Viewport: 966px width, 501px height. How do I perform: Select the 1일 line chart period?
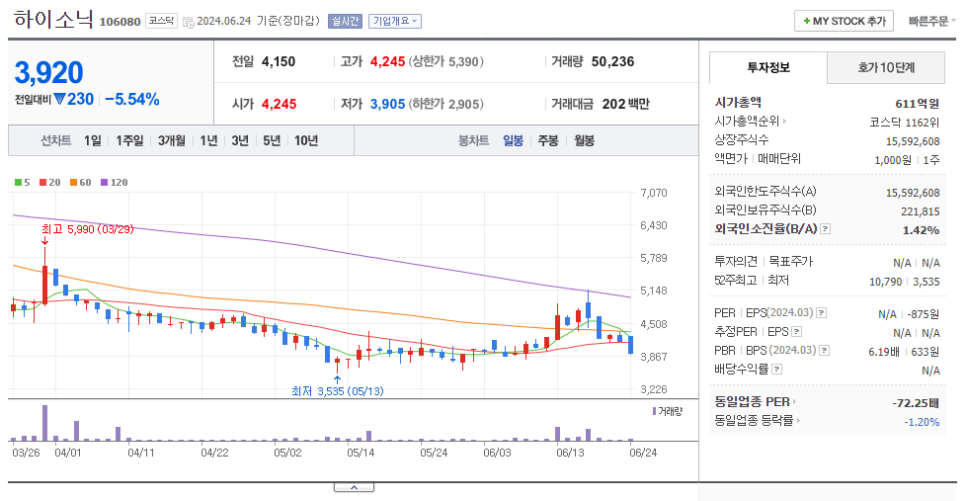pos(92,141)
